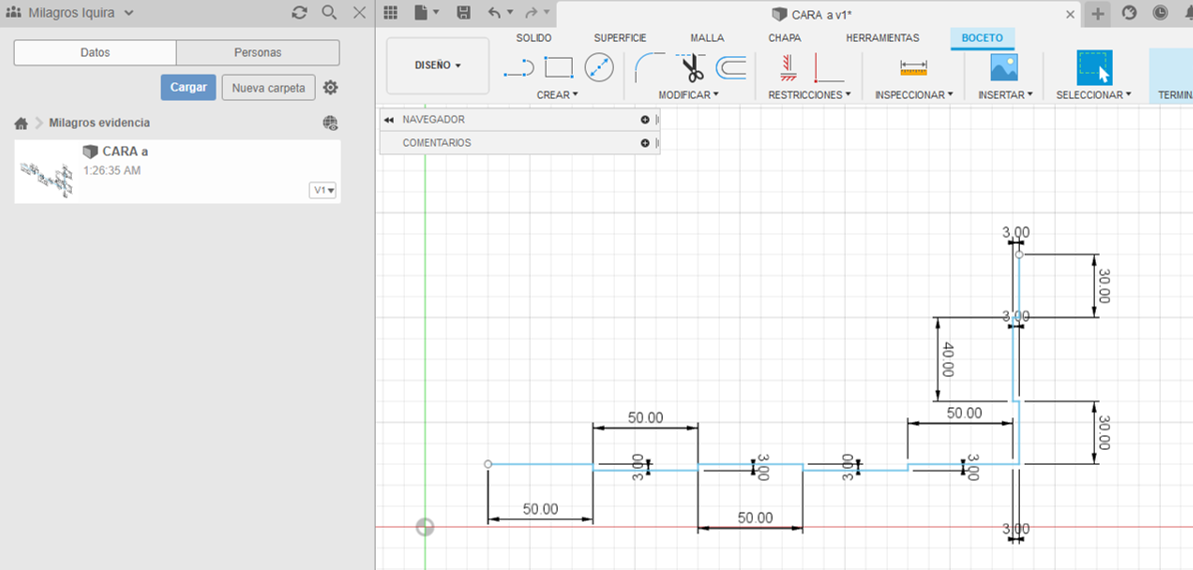Image resolution: width=1193 pixels, height=570 pixels.
Task: Open the Milagros Iquira team dropdown
Action: [70, 13]
